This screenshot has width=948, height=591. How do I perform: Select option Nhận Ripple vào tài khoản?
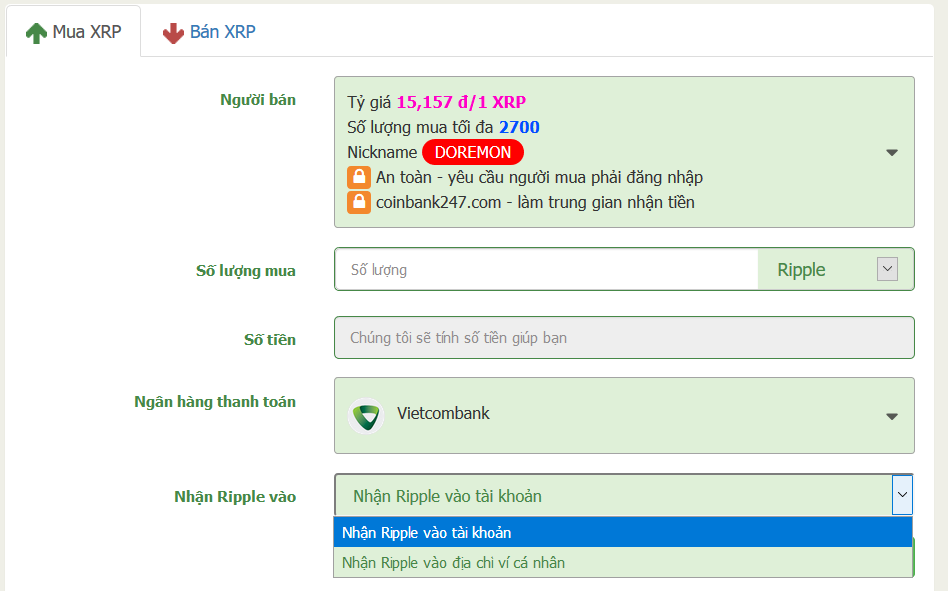tap(623, 532)
